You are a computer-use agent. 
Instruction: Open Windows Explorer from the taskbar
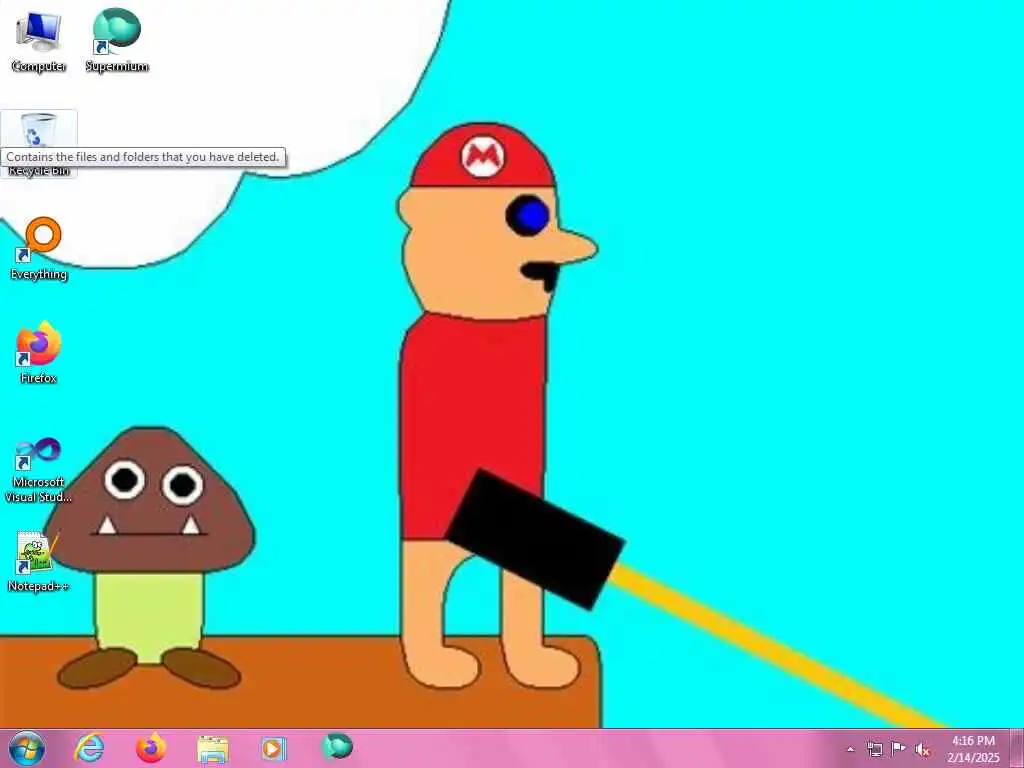pyautogui.click(x=213, y=750)
